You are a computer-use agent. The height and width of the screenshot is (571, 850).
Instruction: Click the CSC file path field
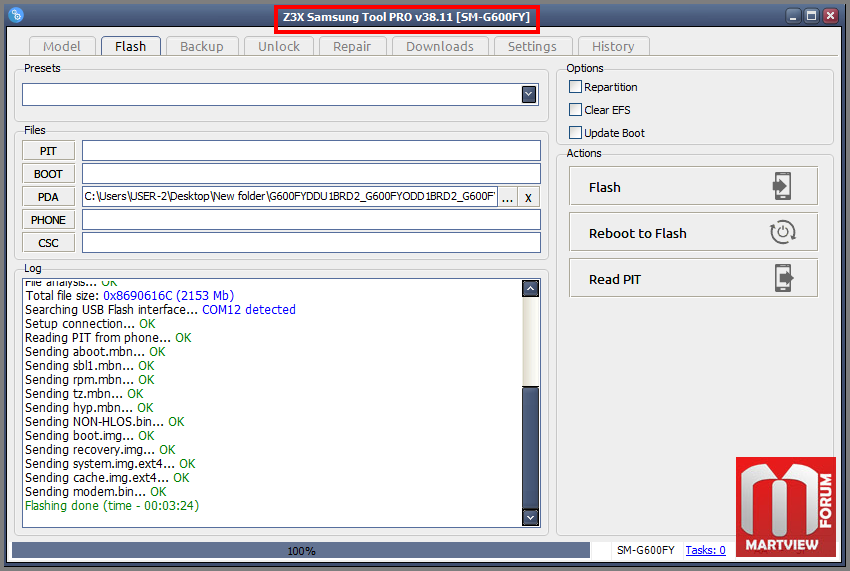311,242
